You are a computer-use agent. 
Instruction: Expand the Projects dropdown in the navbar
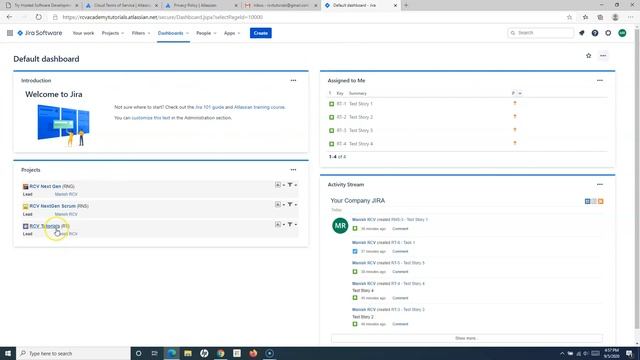coord(113,33)
